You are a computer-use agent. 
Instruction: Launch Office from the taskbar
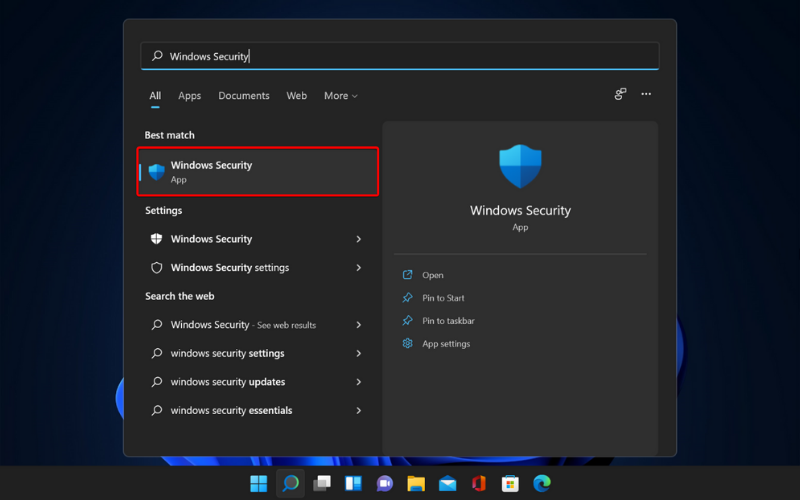click(479, 483)
